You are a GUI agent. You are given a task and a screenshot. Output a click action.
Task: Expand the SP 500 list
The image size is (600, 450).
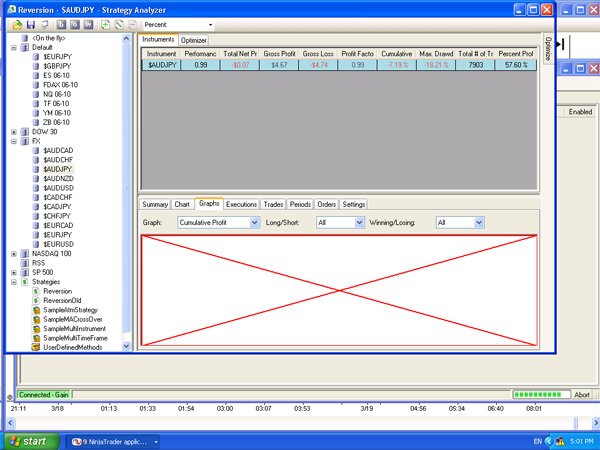[x=14, y=273]
